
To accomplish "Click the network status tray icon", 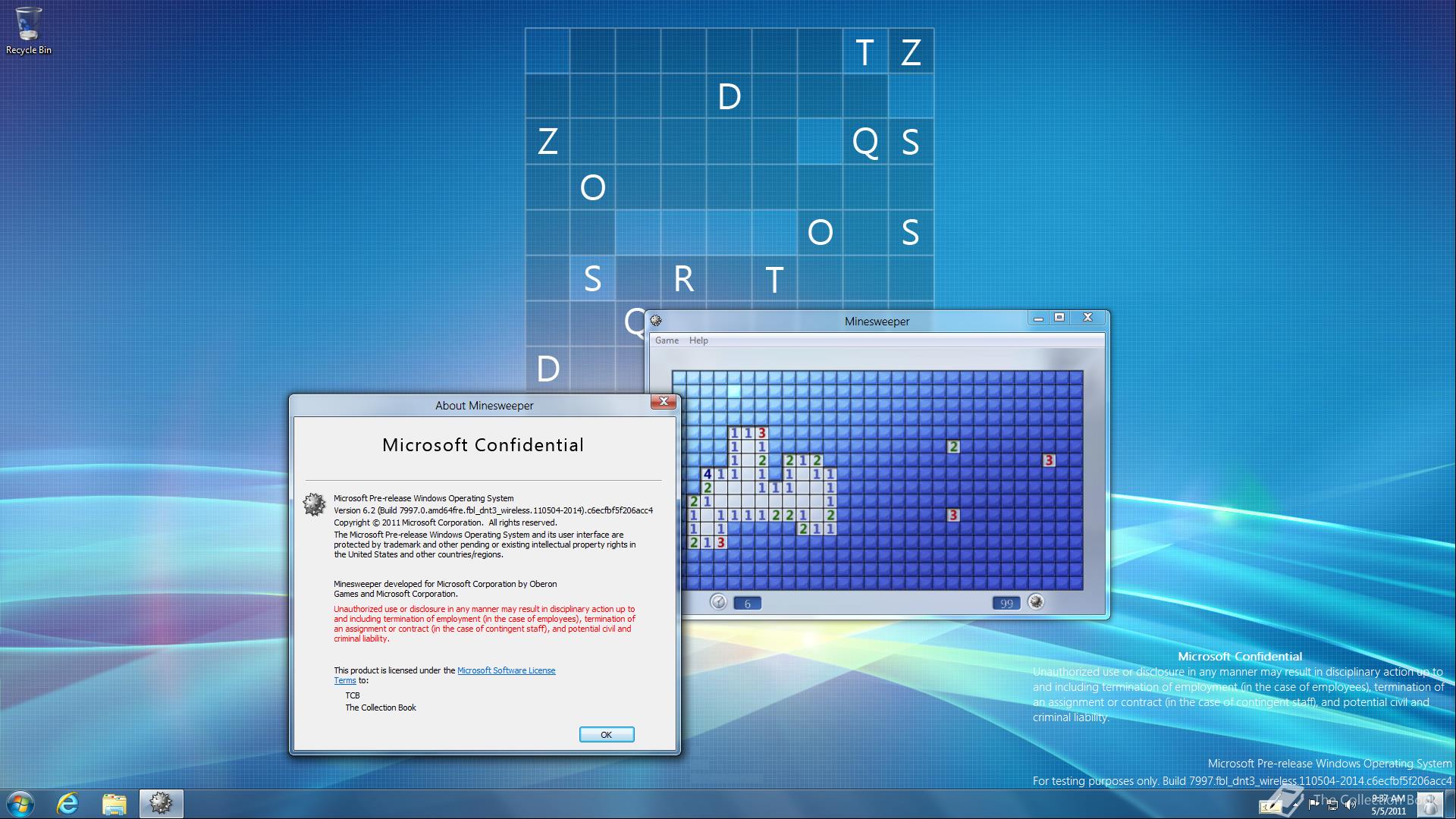I will click(1332, 805).
